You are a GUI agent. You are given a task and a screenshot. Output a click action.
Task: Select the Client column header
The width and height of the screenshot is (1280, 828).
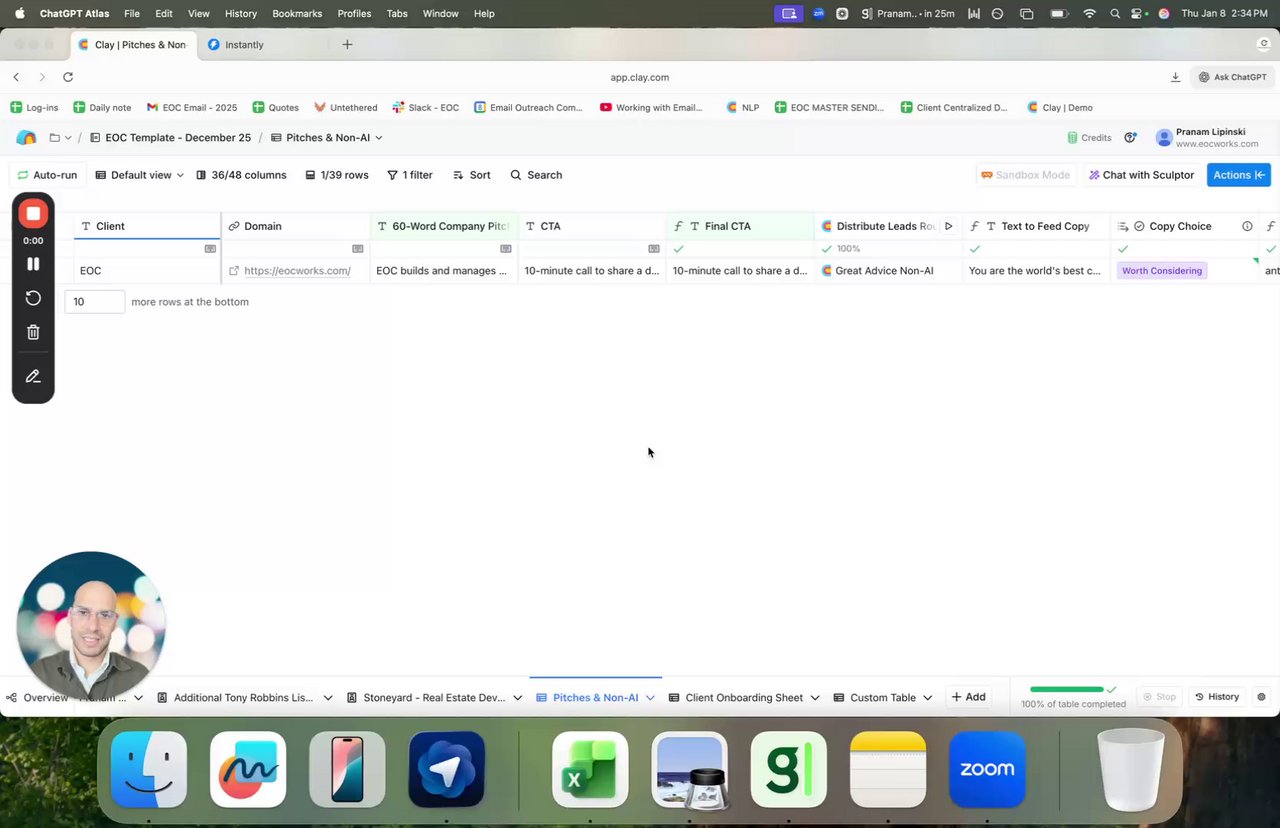click(147, 226)
